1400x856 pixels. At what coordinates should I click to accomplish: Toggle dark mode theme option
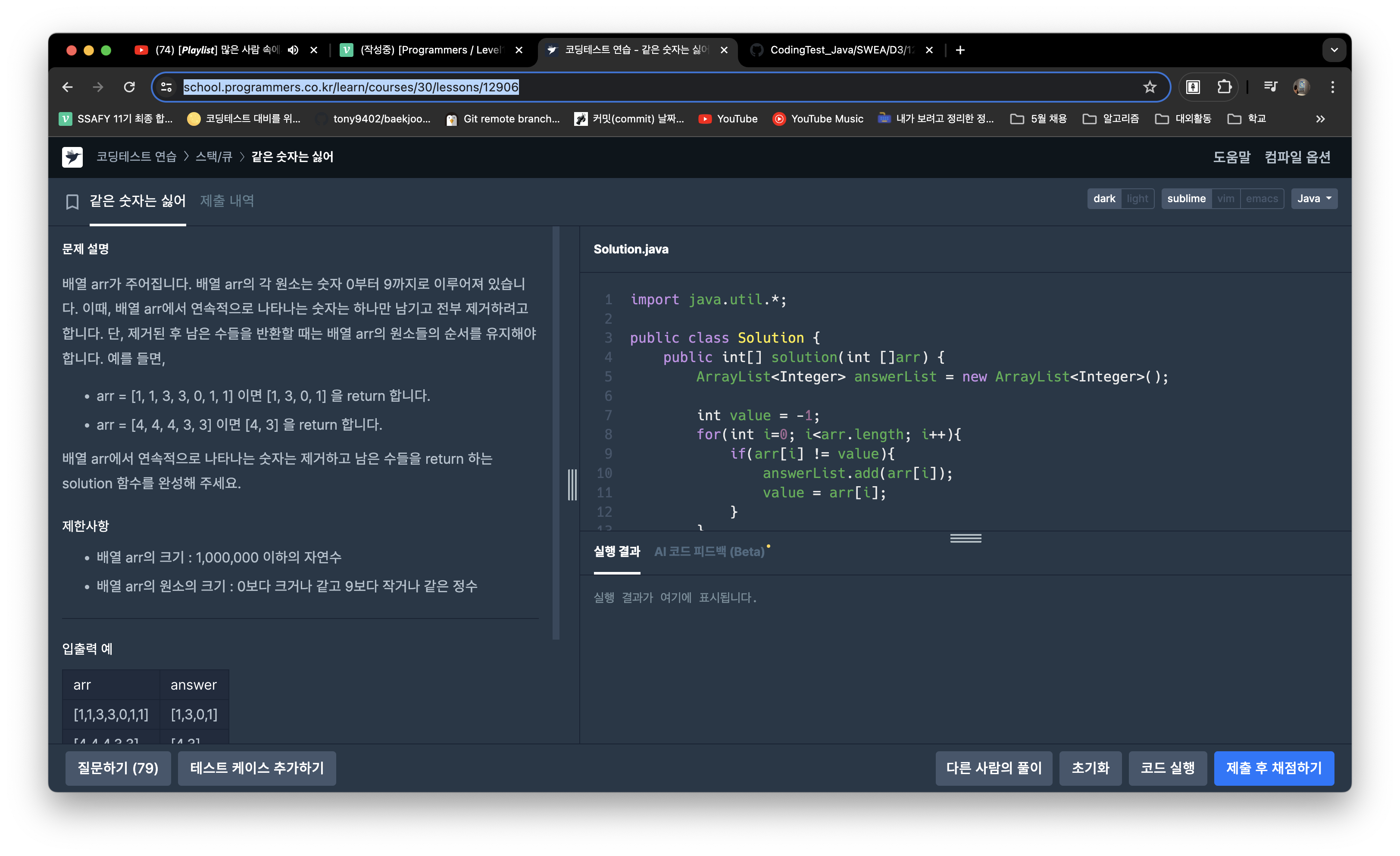click(1103, 198)
